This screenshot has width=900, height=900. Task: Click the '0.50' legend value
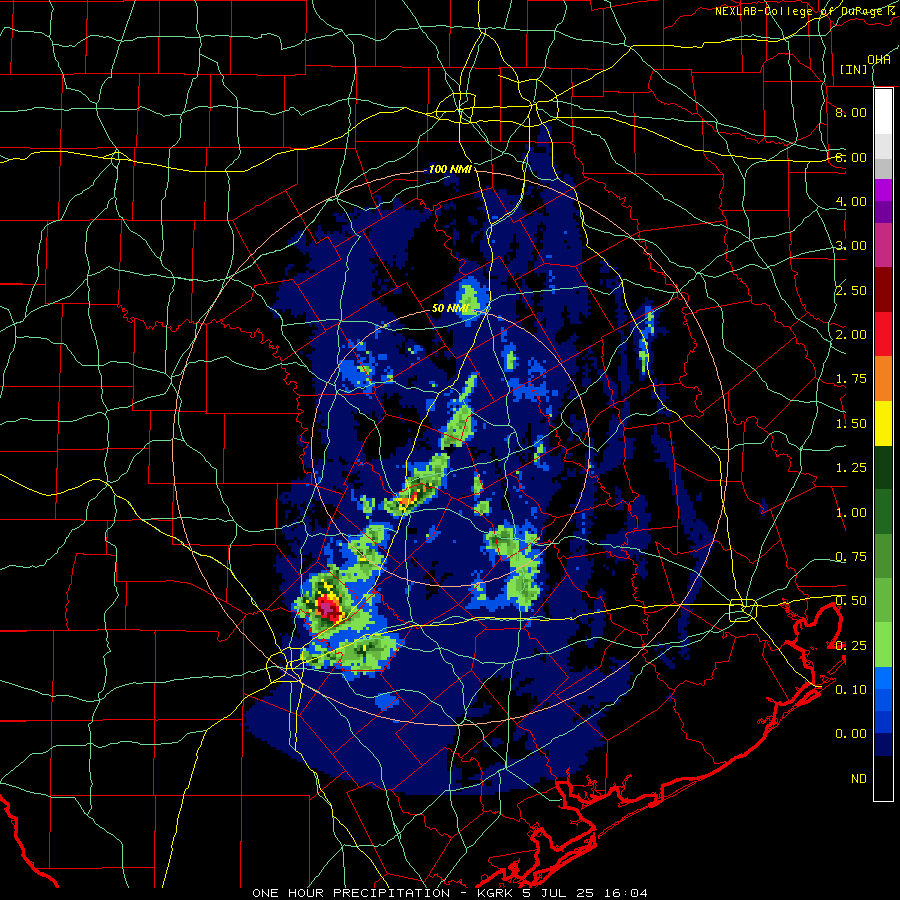coord(851,601)
